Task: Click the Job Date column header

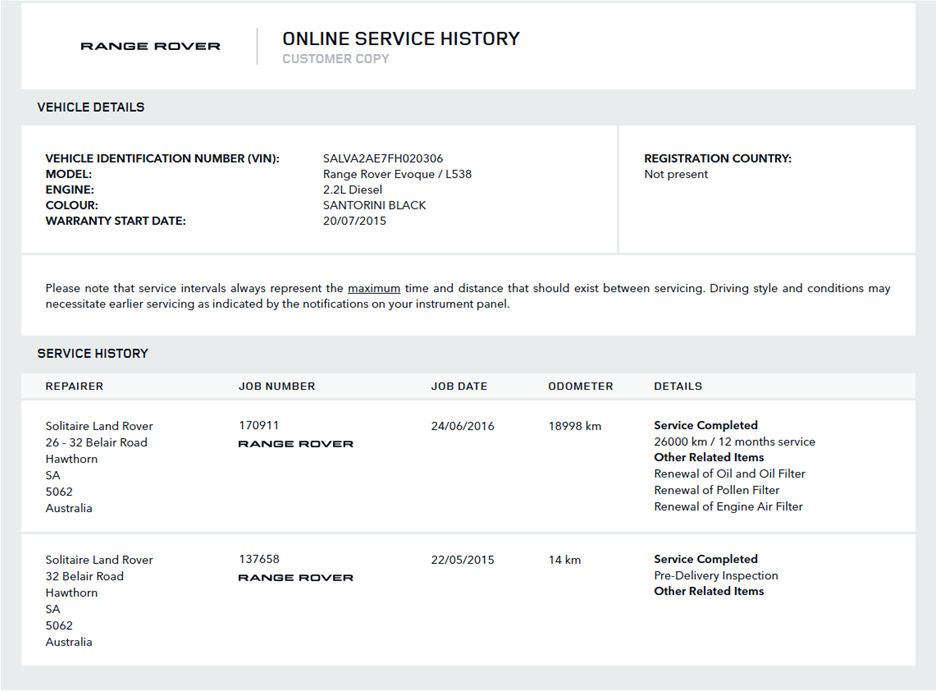Action: click(x=459, y=386)
